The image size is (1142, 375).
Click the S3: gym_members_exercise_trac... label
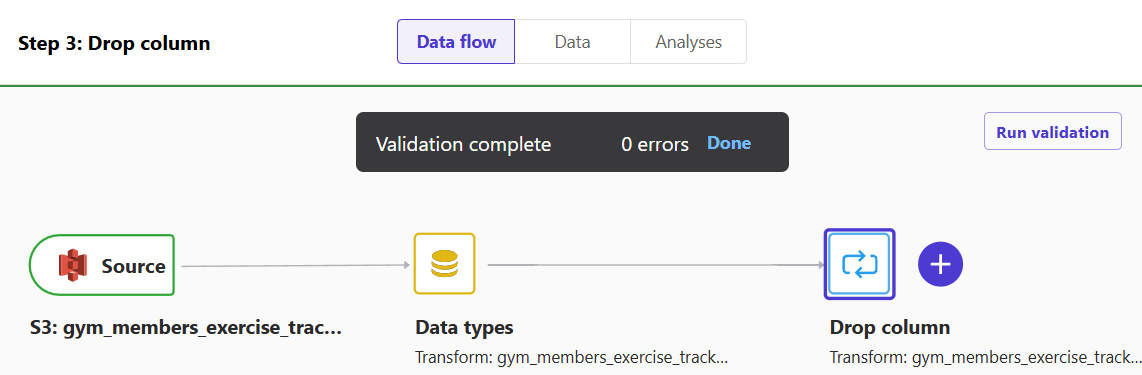tap(185, 328)
